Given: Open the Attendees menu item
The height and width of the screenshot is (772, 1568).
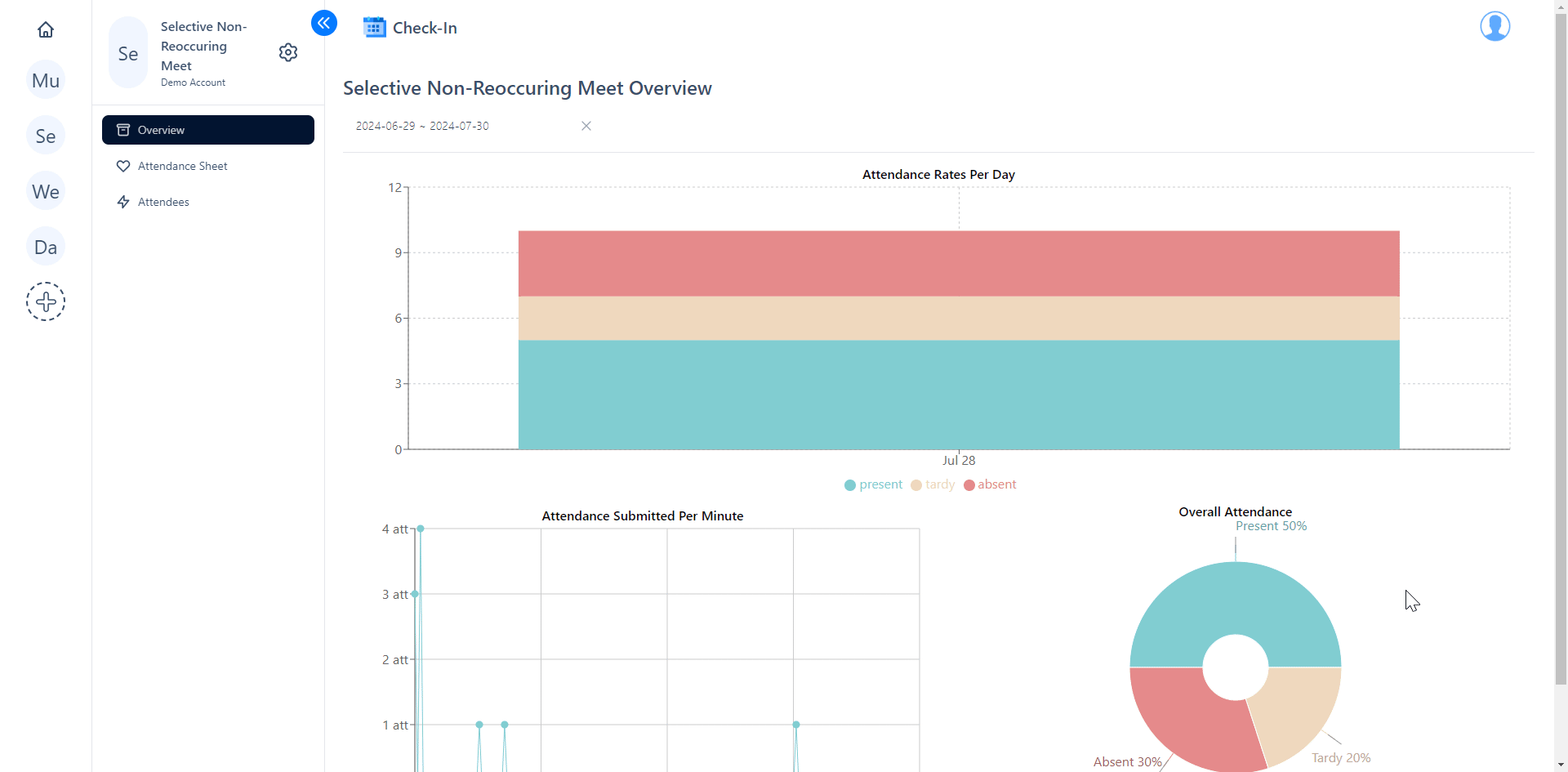Looking at the screenshot, I should coord(208,202).
